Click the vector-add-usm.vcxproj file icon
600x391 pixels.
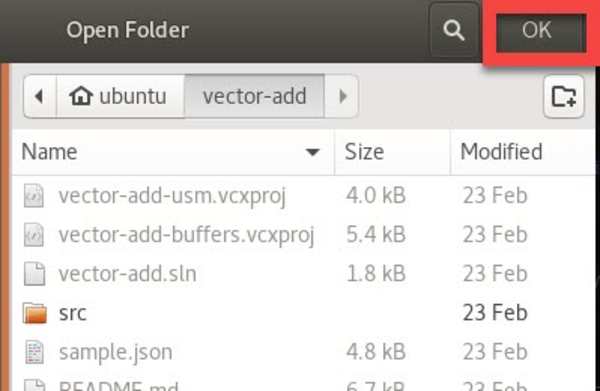point(34,196)
